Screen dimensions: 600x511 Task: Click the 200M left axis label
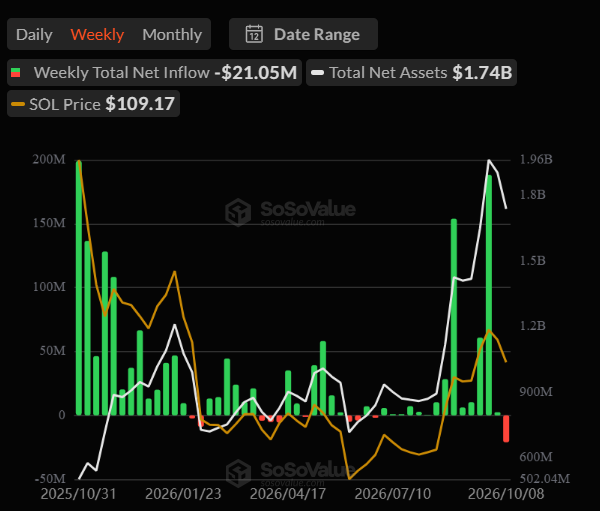(49, 160)
